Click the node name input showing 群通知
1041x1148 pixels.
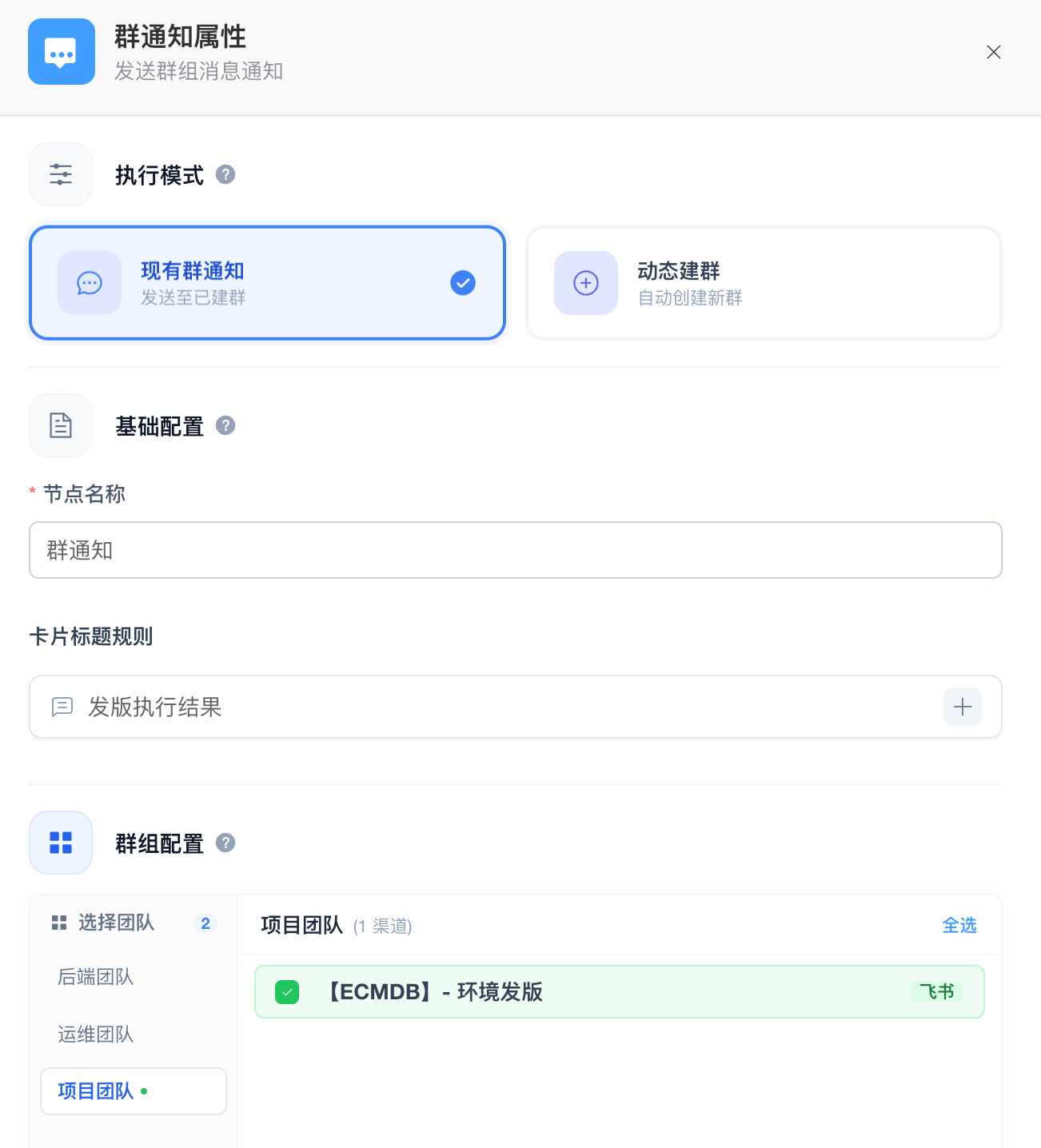click(x=515, y=550)
